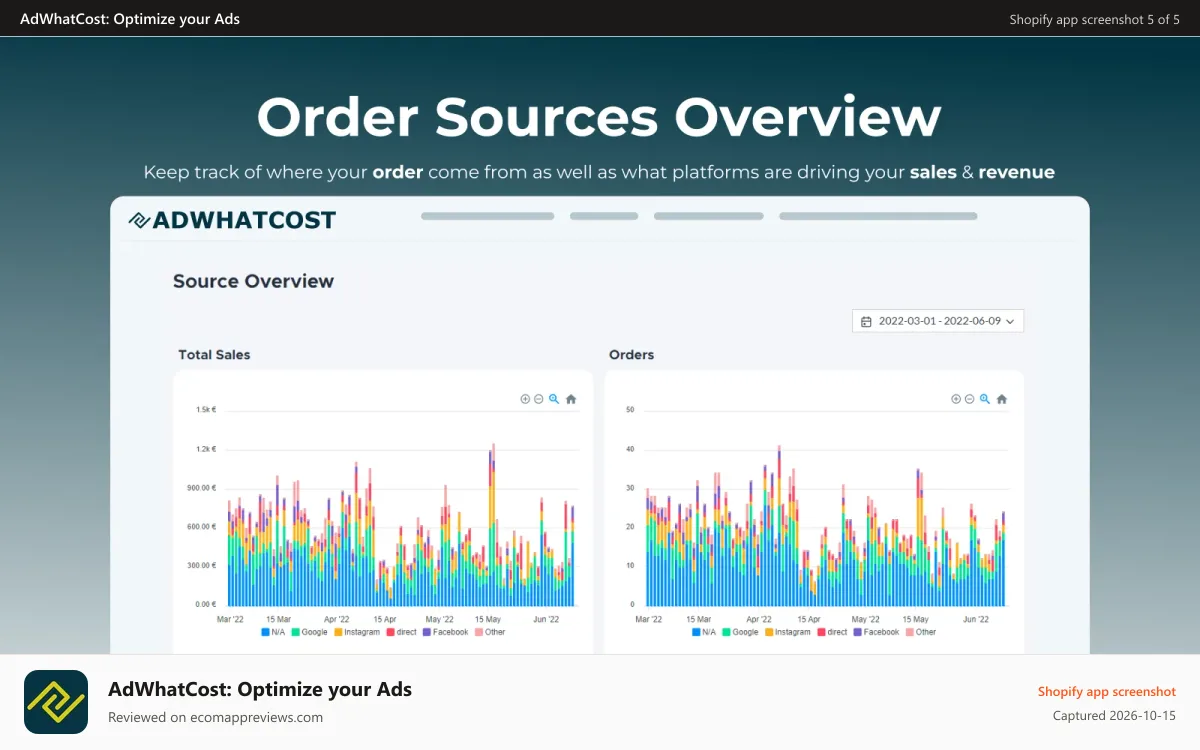The width and height of the screenshot is (1200, 750).
Task: Toggle the N/A series in Total Sales legend
Action: tap(273, 632)
